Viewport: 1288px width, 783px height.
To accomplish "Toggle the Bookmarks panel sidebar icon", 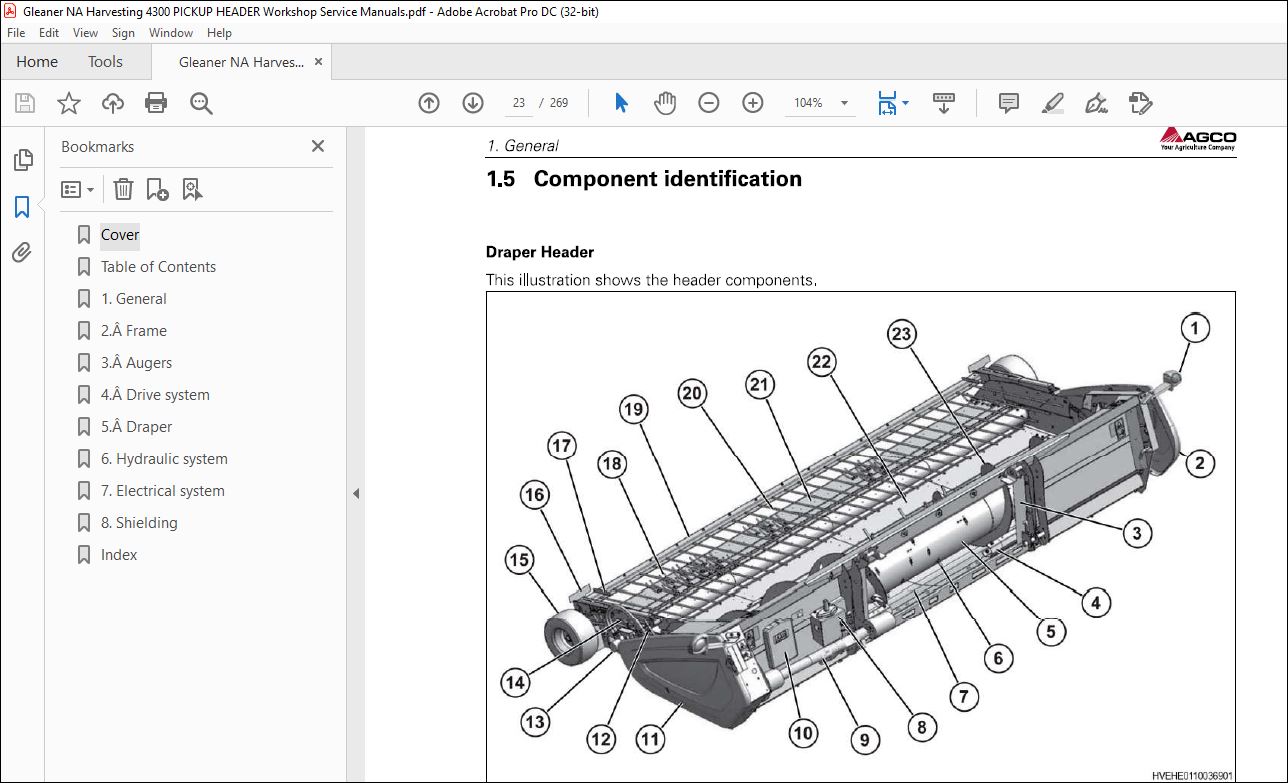I will click(22, 206).
